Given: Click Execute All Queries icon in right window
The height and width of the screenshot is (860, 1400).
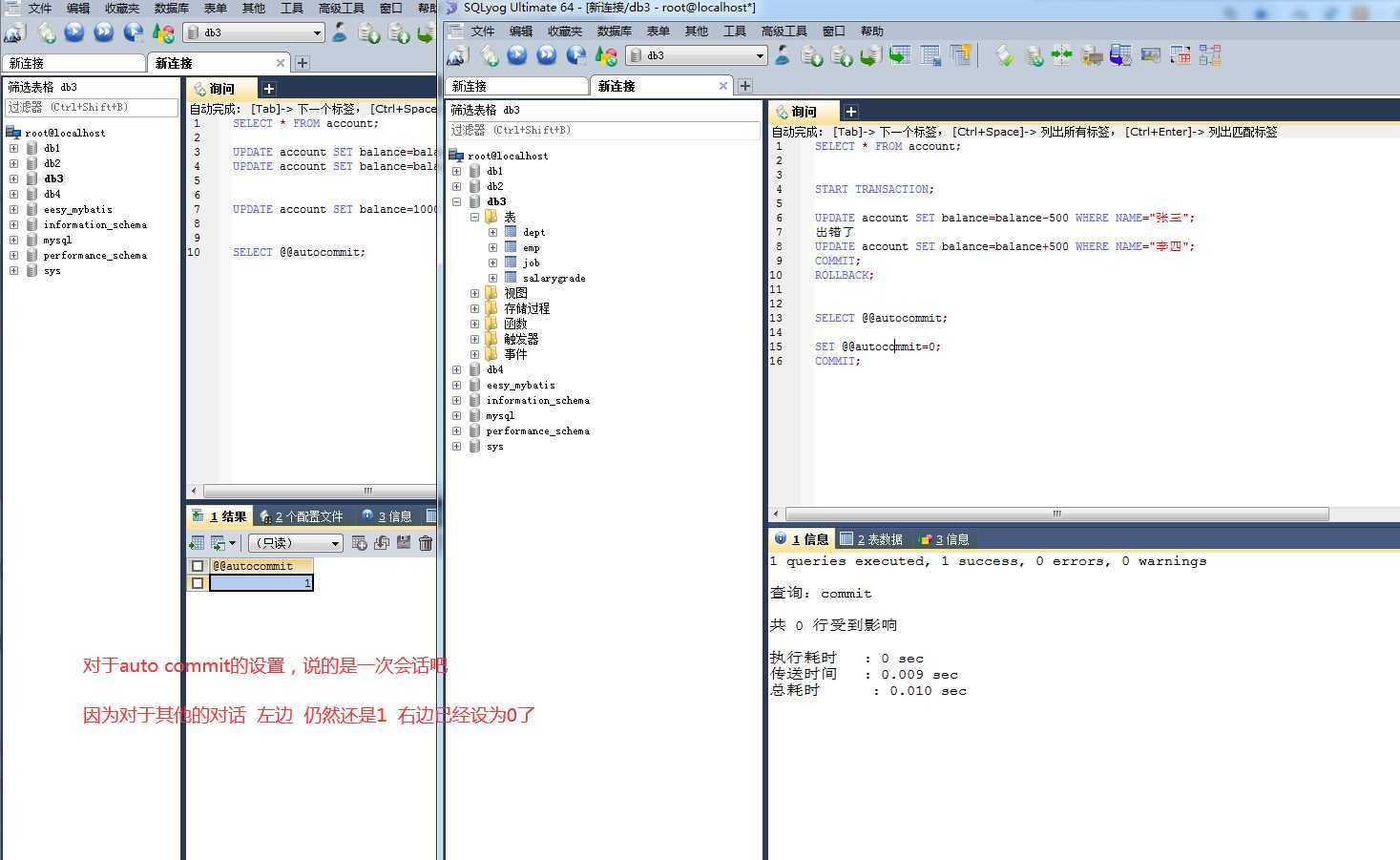Looking at the screenshot, I should (x=547, y=55).
